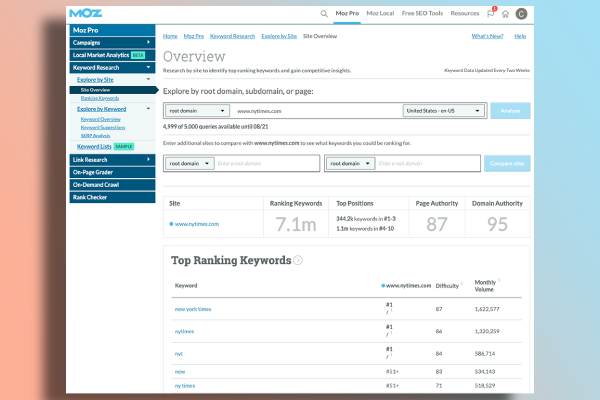
Task: Click first comparison domain input field
Action: click(267, 163)
